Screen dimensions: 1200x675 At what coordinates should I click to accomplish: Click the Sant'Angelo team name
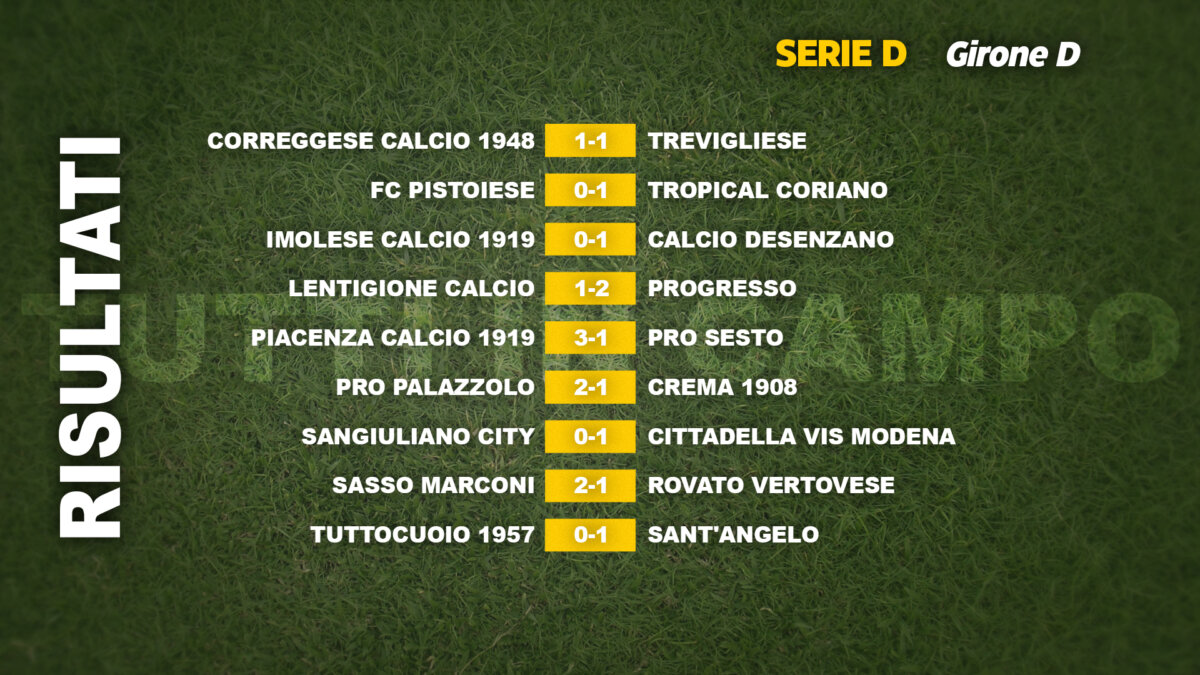pos(733,535)
